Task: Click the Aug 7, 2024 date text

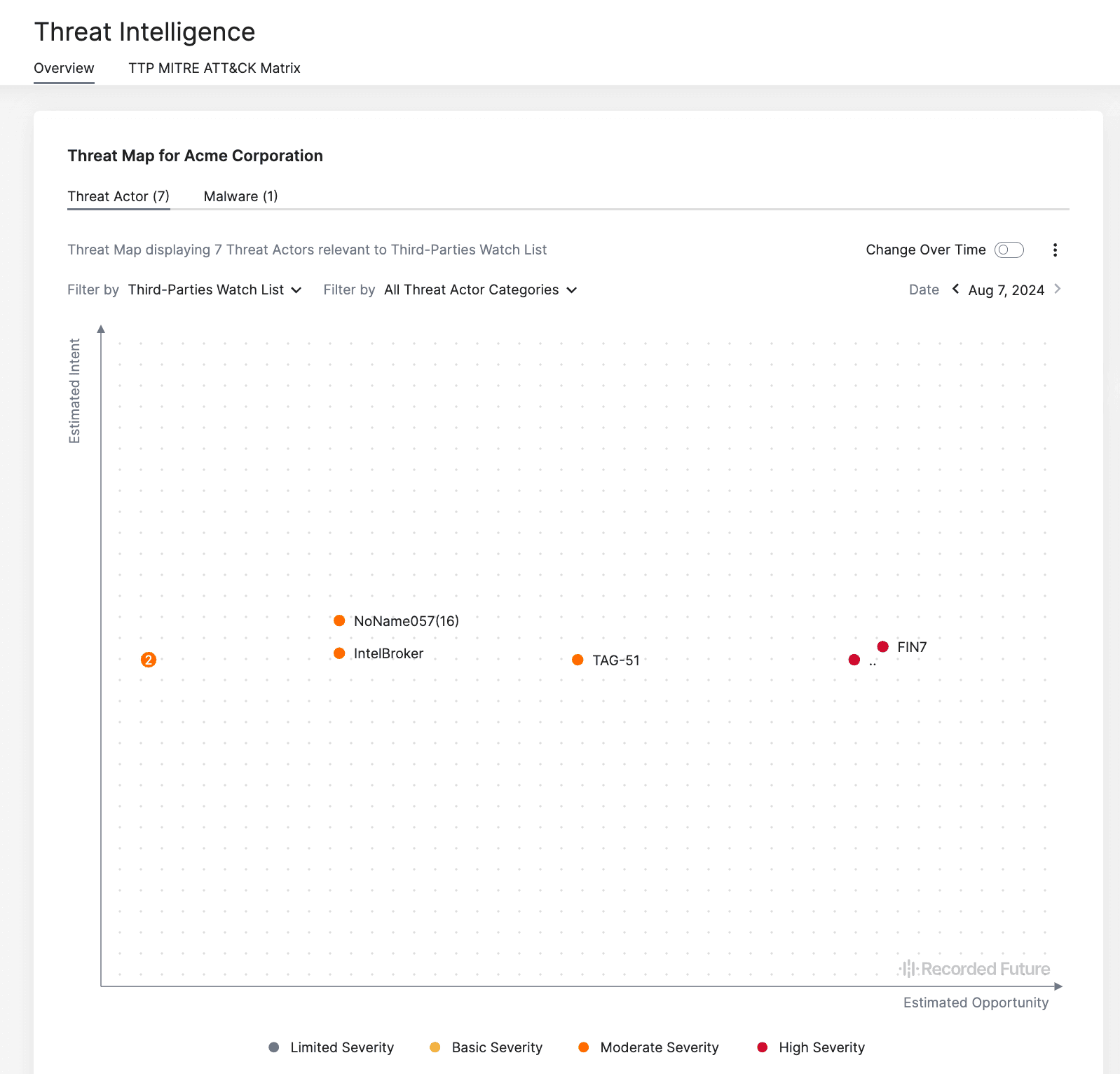Action: tap(1006, 290)
